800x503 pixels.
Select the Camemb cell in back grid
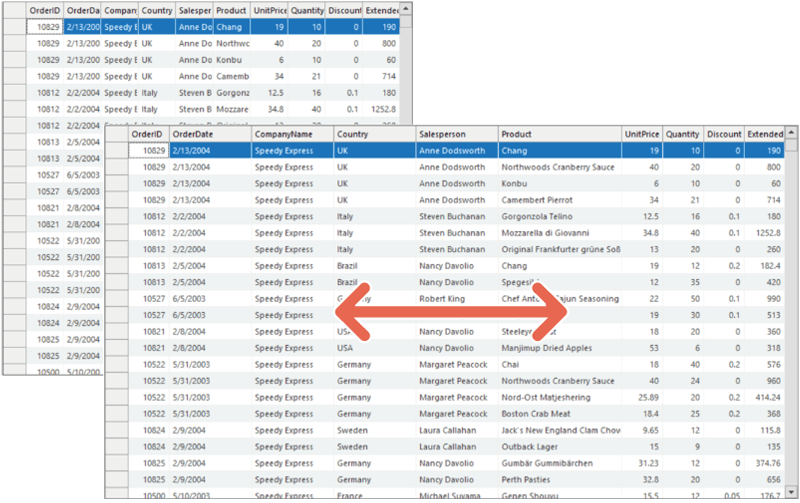pos(232,77)
